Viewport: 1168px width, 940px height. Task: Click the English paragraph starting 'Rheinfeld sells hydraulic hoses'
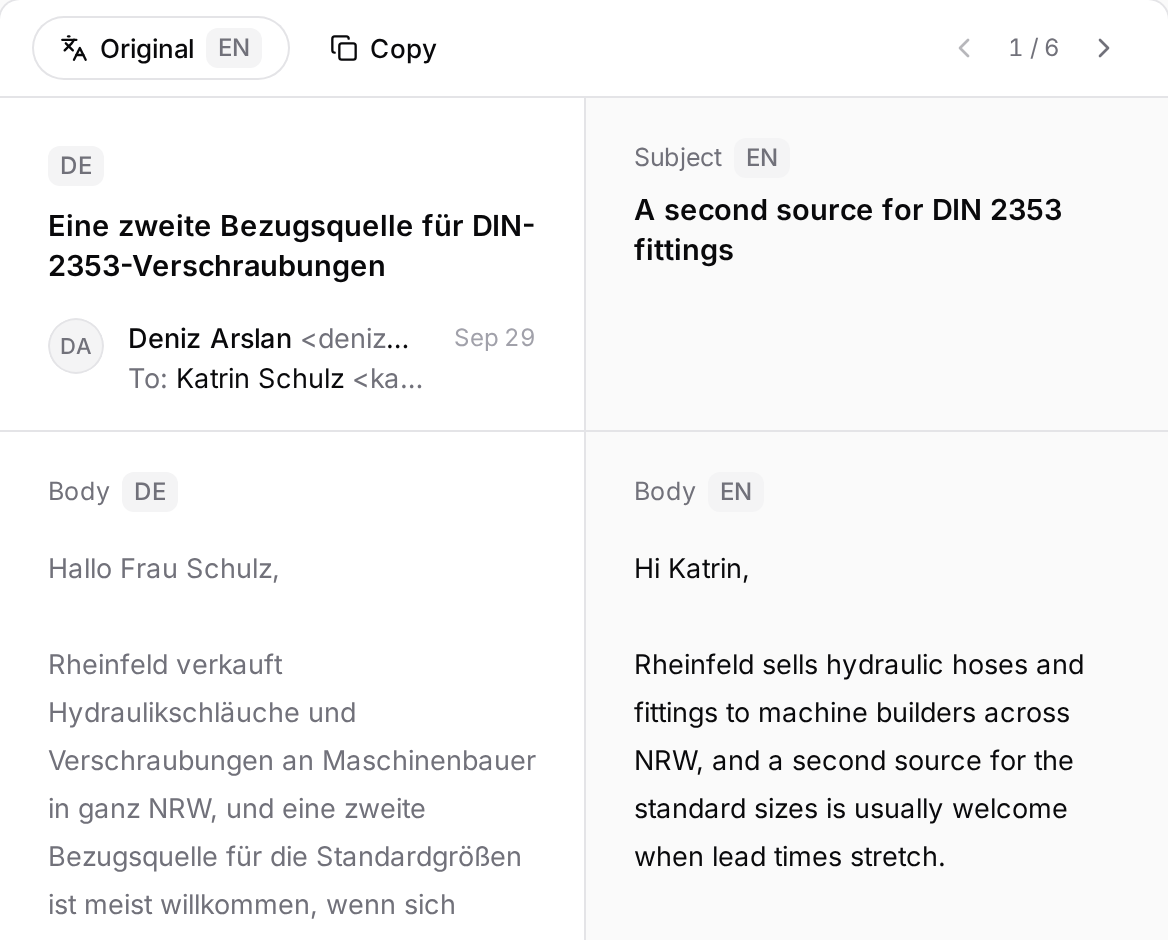click(859, 760)
